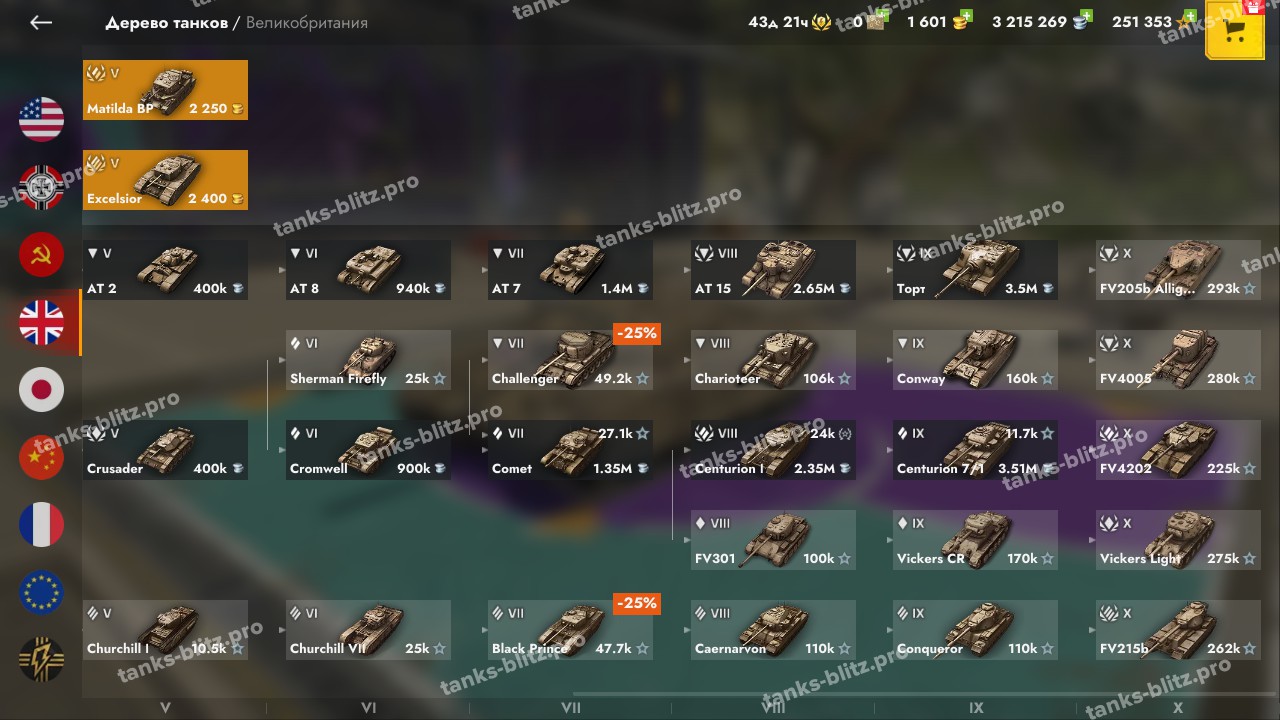Image resolution: width=1280 pixels, height=720 pixels.
Task: Select the discounted Challenger tank
Action: [571, 360]
